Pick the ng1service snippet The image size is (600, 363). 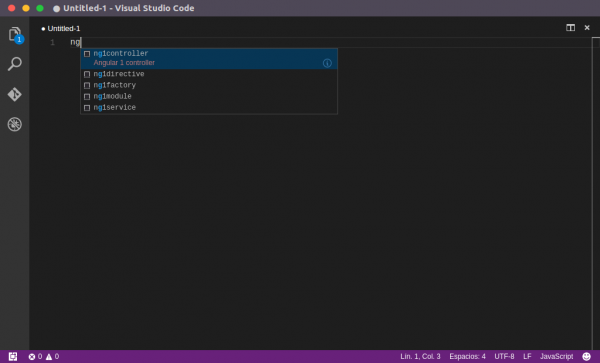[x=209, y=107]
